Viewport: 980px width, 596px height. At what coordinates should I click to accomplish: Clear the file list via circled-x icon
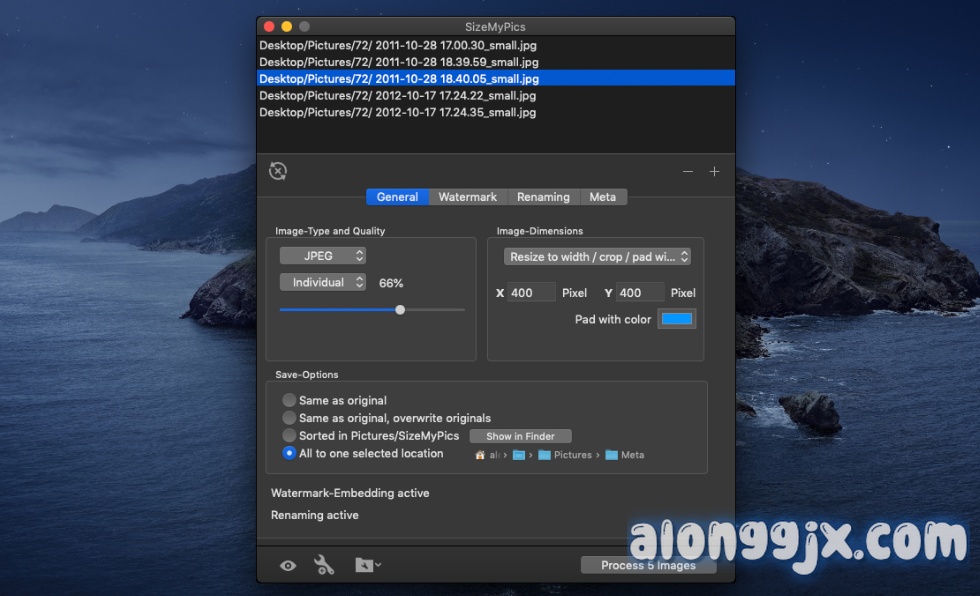[277, 171]
